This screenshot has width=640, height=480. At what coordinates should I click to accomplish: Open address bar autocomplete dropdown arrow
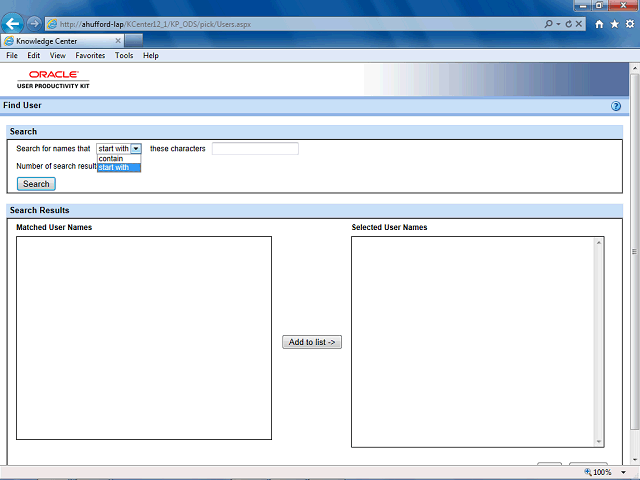(x=558, y=24)
